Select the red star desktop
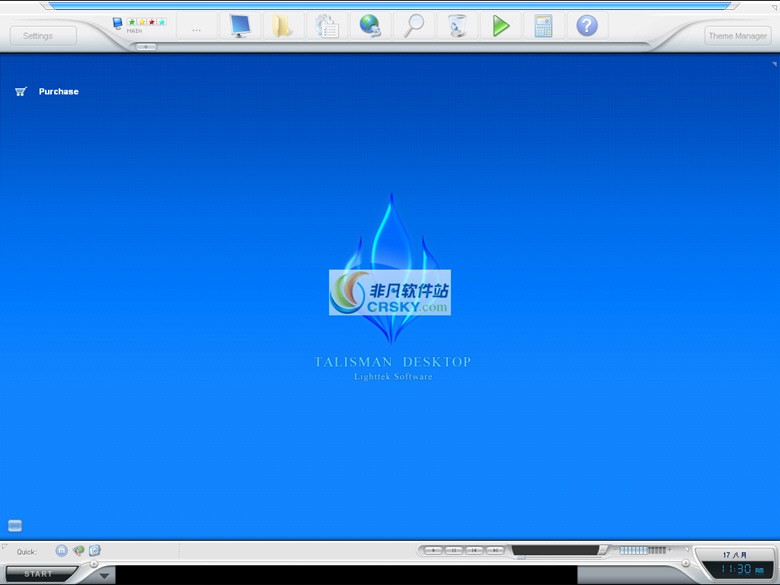 click(152, 22)
